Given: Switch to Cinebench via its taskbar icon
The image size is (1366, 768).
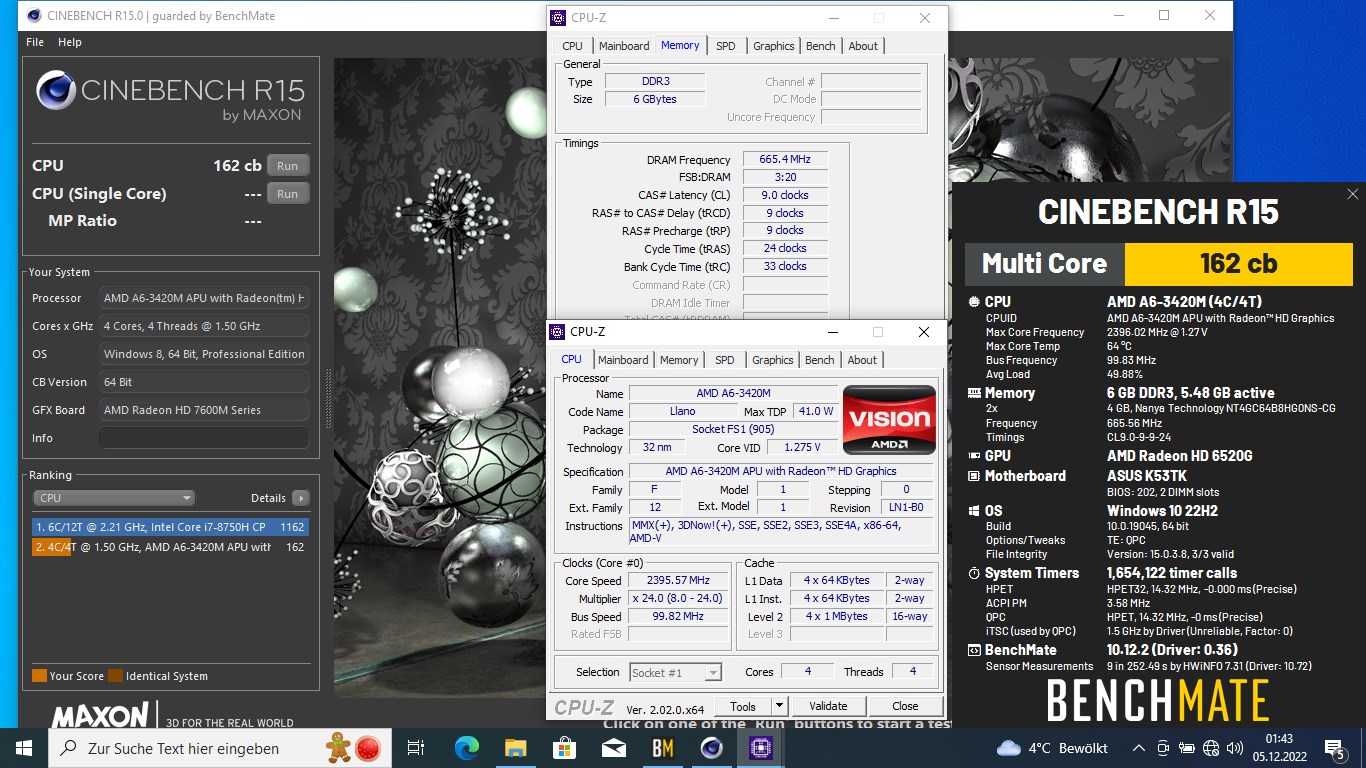Looking at the screenshot, I should pyautogui.click(x=711, y=747).
